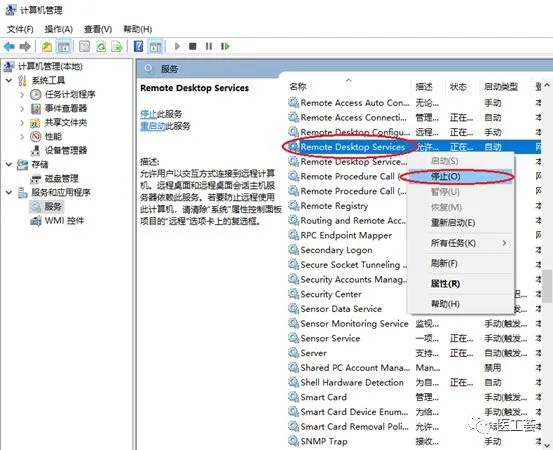This screenshot has width=553, height=450.
Task: Select the Remote Desktop Services row
Action: 414,147
